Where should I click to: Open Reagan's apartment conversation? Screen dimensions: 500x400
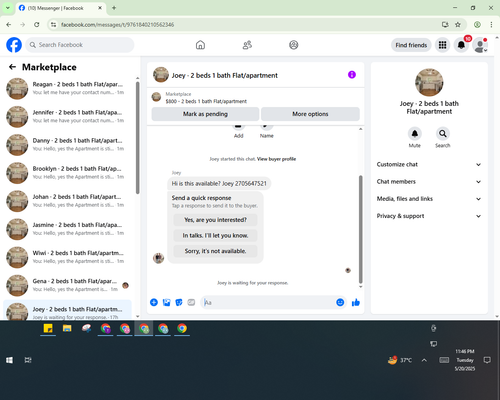click(x=68, y=88)
